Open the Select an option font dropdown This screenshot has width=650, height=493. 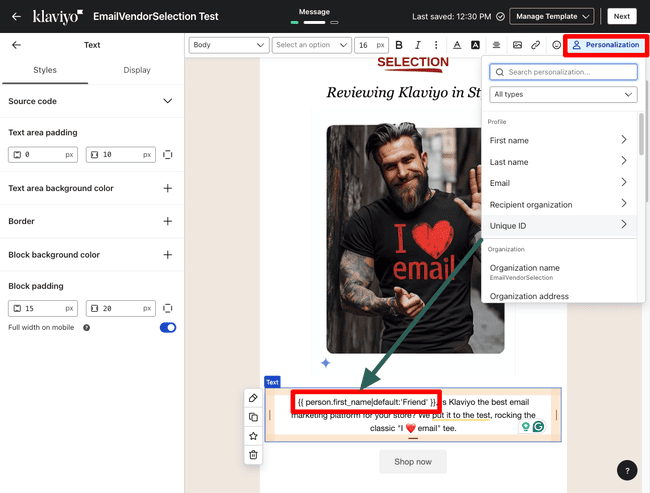tap(311, 45)
